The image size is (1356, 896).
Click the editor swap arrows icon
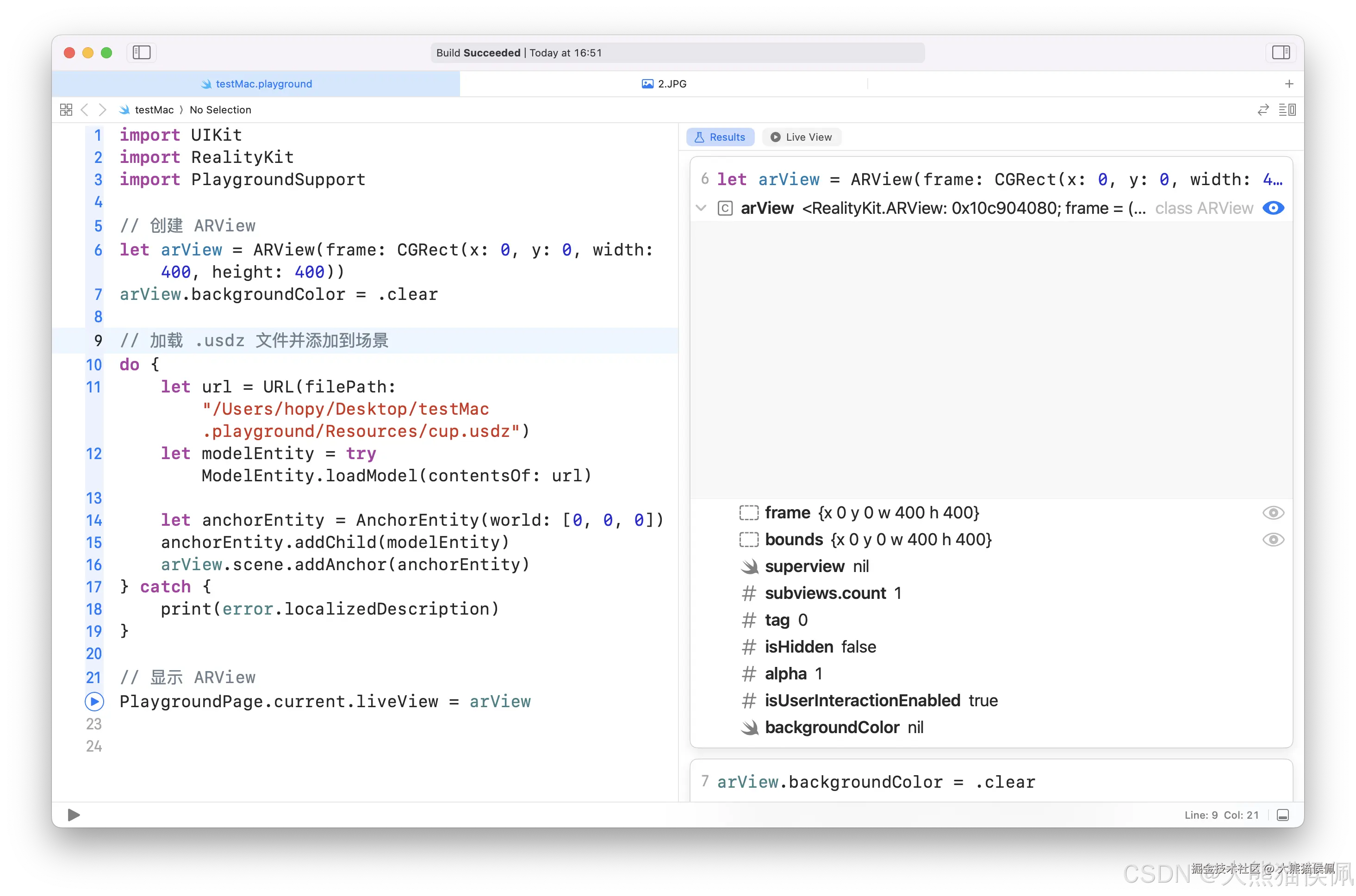(x=1263, y=110)
